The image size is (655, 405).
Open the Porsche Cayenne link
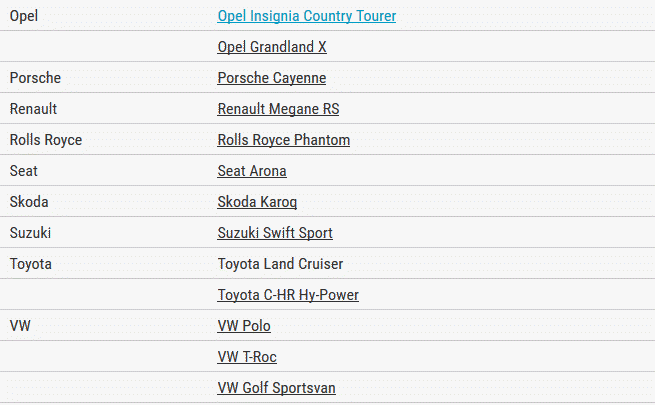tap(271, 78)
